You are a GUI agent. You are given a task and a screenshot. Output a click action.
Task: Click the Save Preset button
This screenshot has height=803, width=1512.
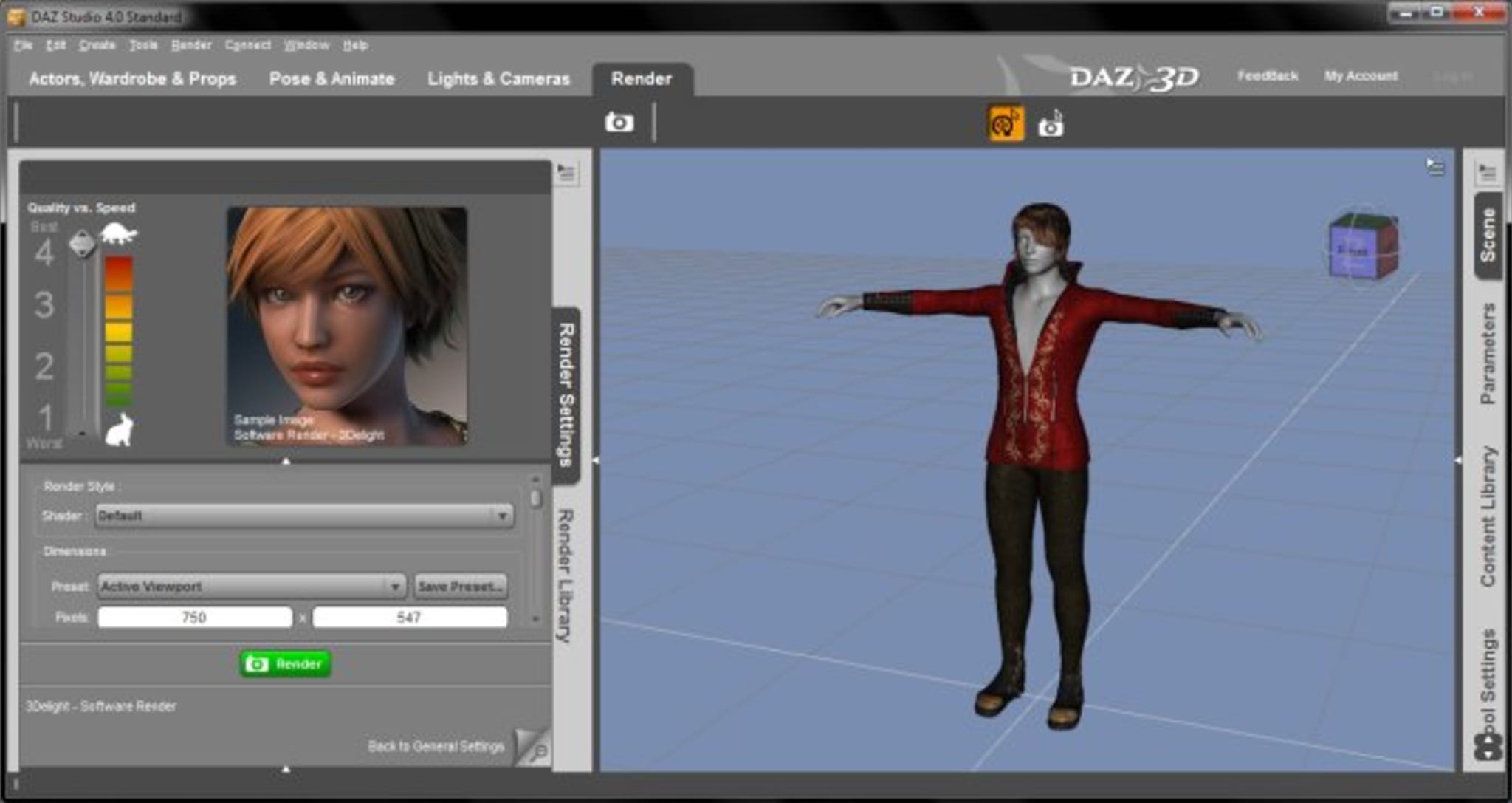461,587
